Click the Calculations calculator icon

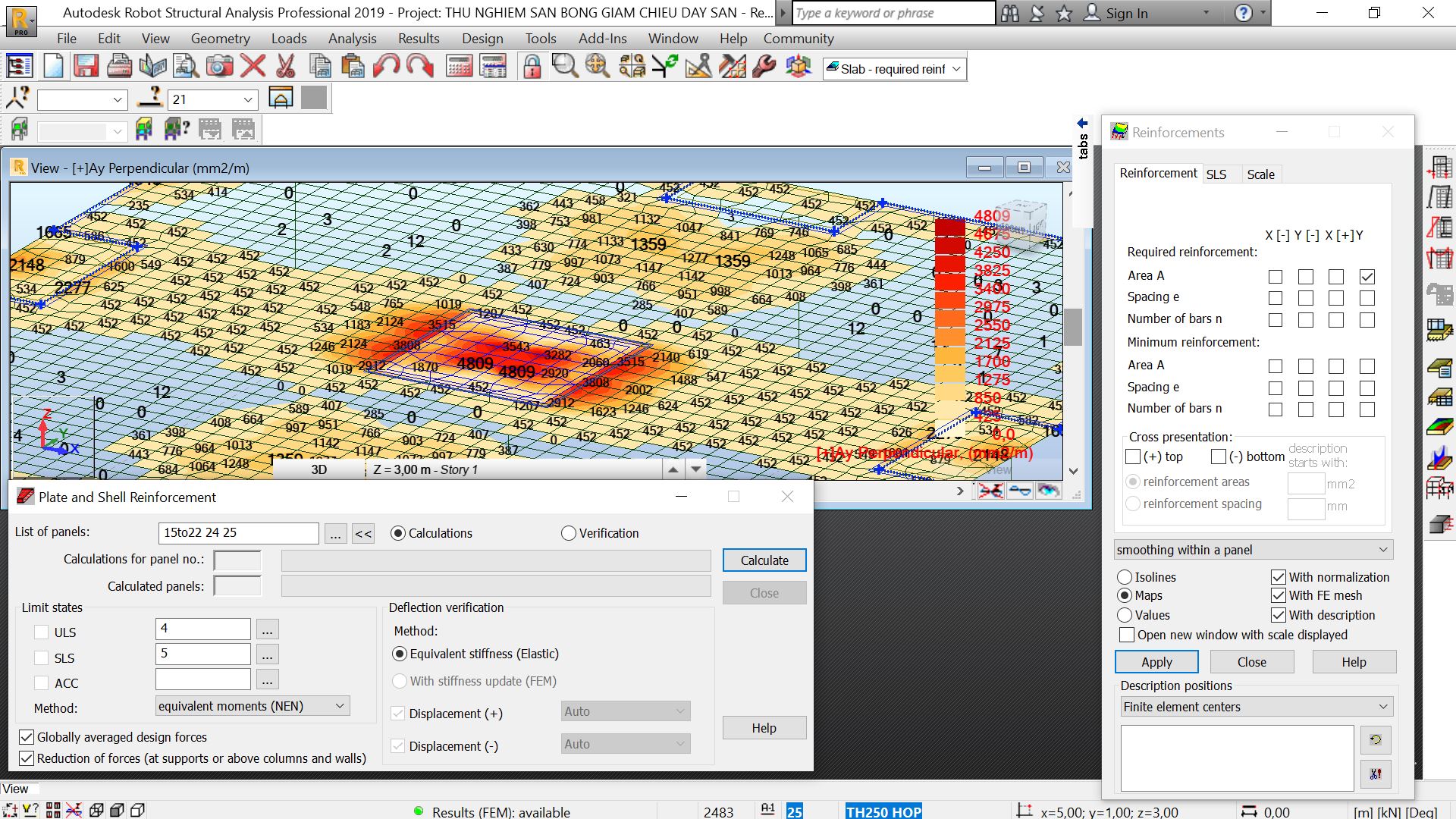(459, 67)
